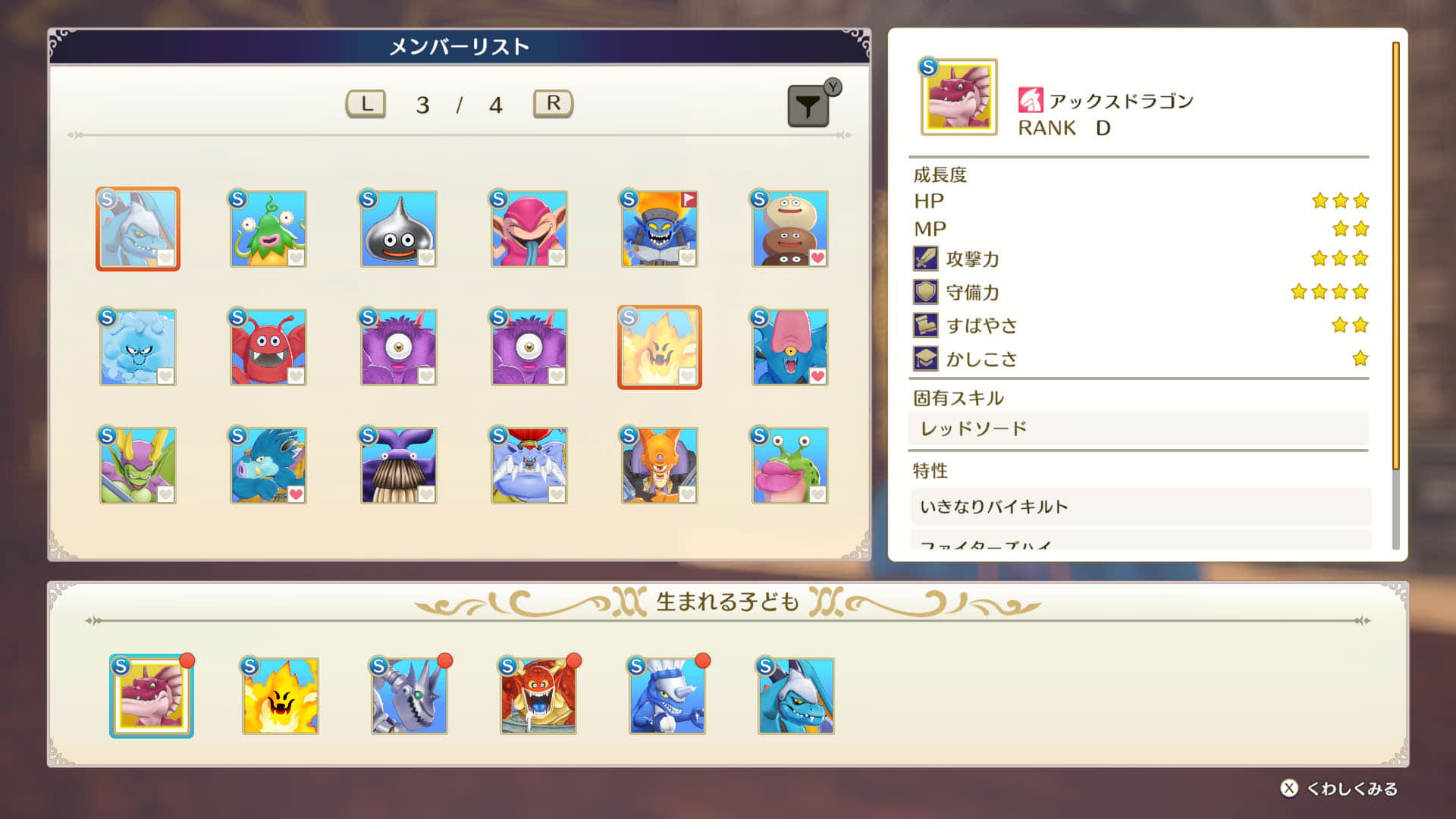
Task: Select Axe Dragon offspring thumbnail
Action: [x=152, y=696]
